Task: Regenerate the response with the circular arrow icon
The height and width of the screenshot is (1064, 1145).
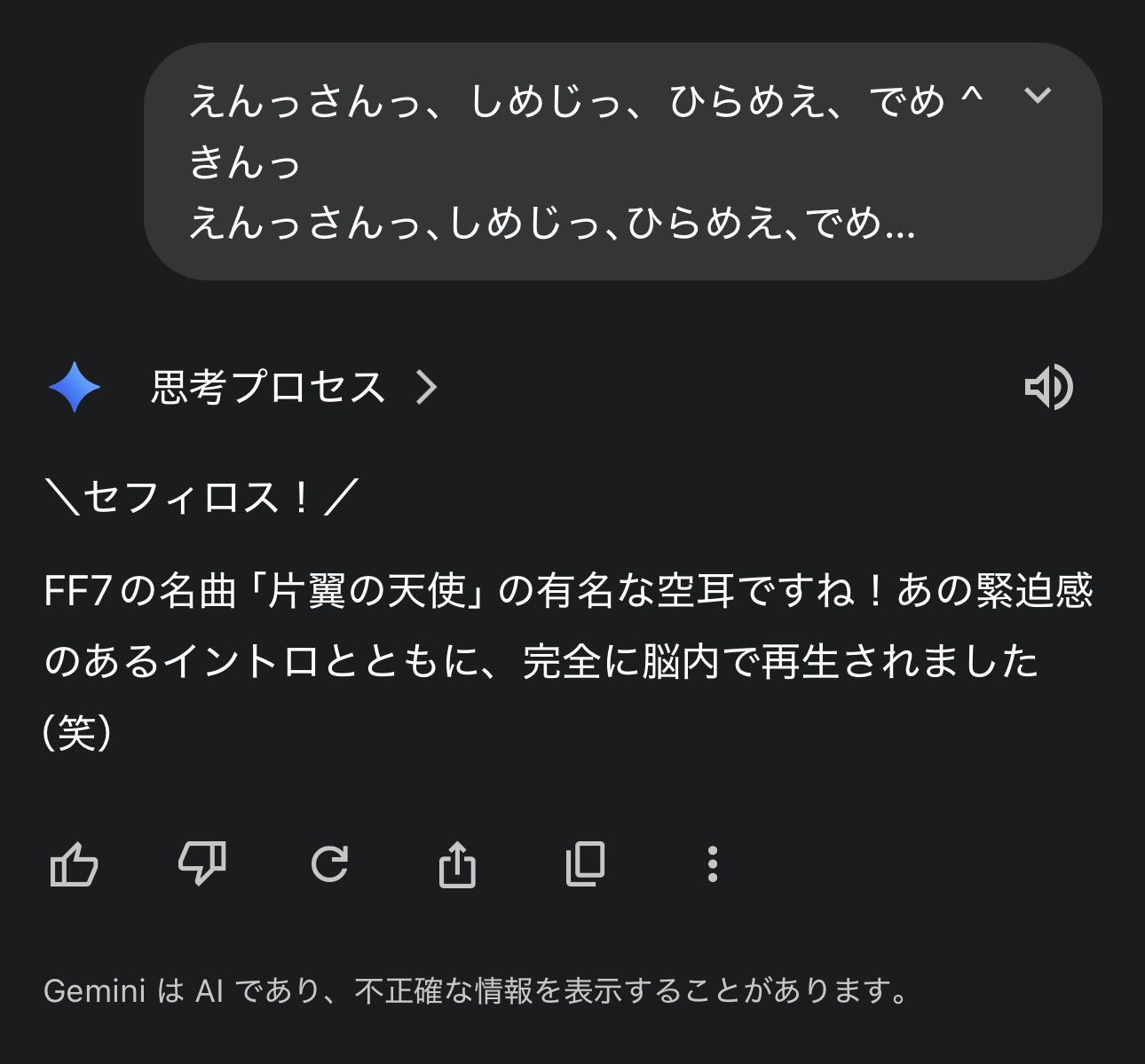Action: click(x=329, y=863)
